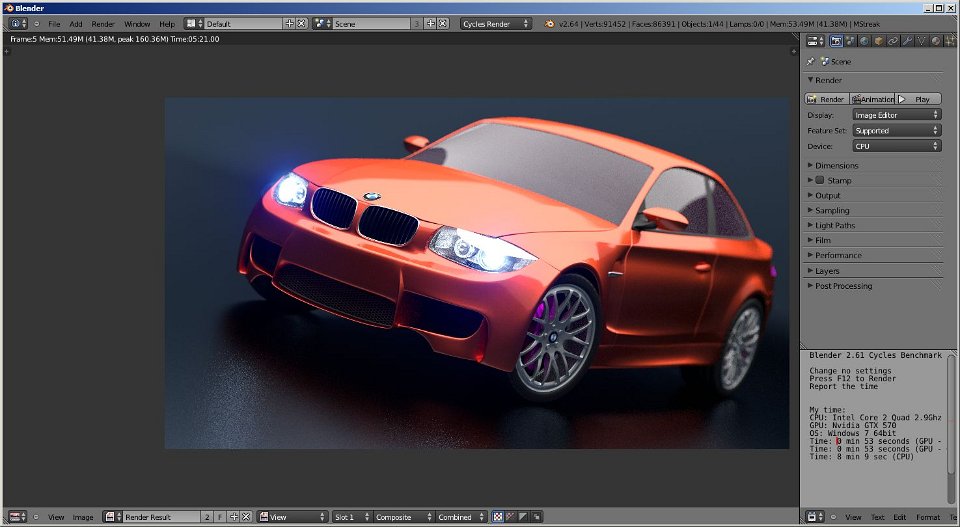
Task: Add a new scene
Action: (430, 23)
